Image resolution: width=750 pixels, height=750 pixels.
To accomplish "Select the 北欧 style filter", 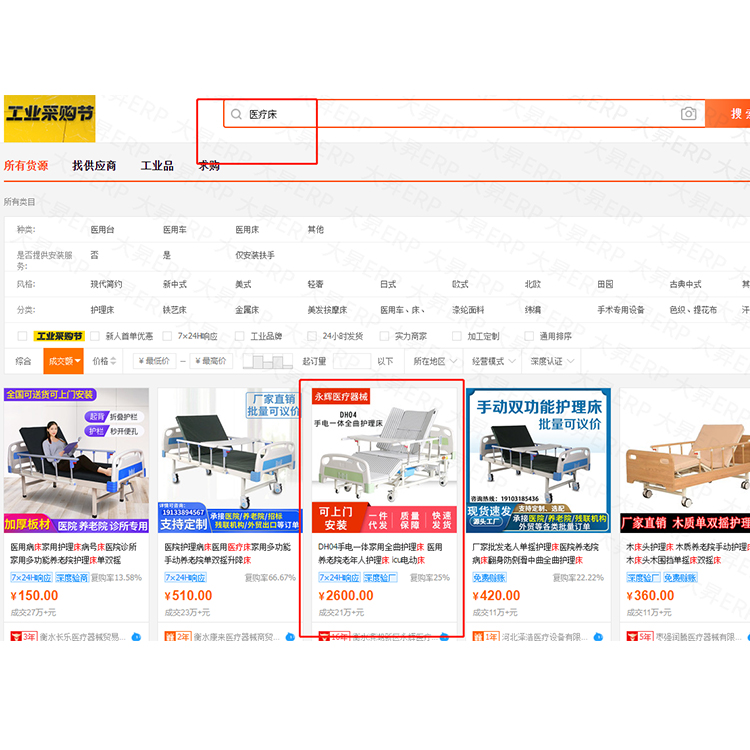I will click(x=532, y=284).
